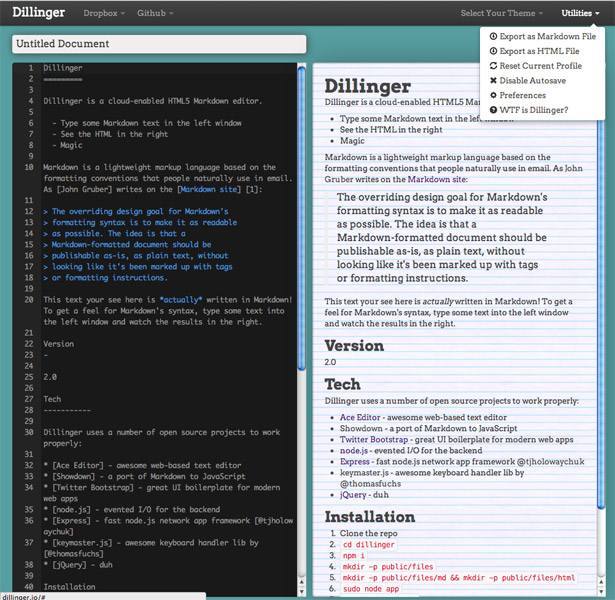This screenshot has width=615, height=600.
Task: Click the '*actually*' emphasized word in editor
Action: (x=181, y=300)
